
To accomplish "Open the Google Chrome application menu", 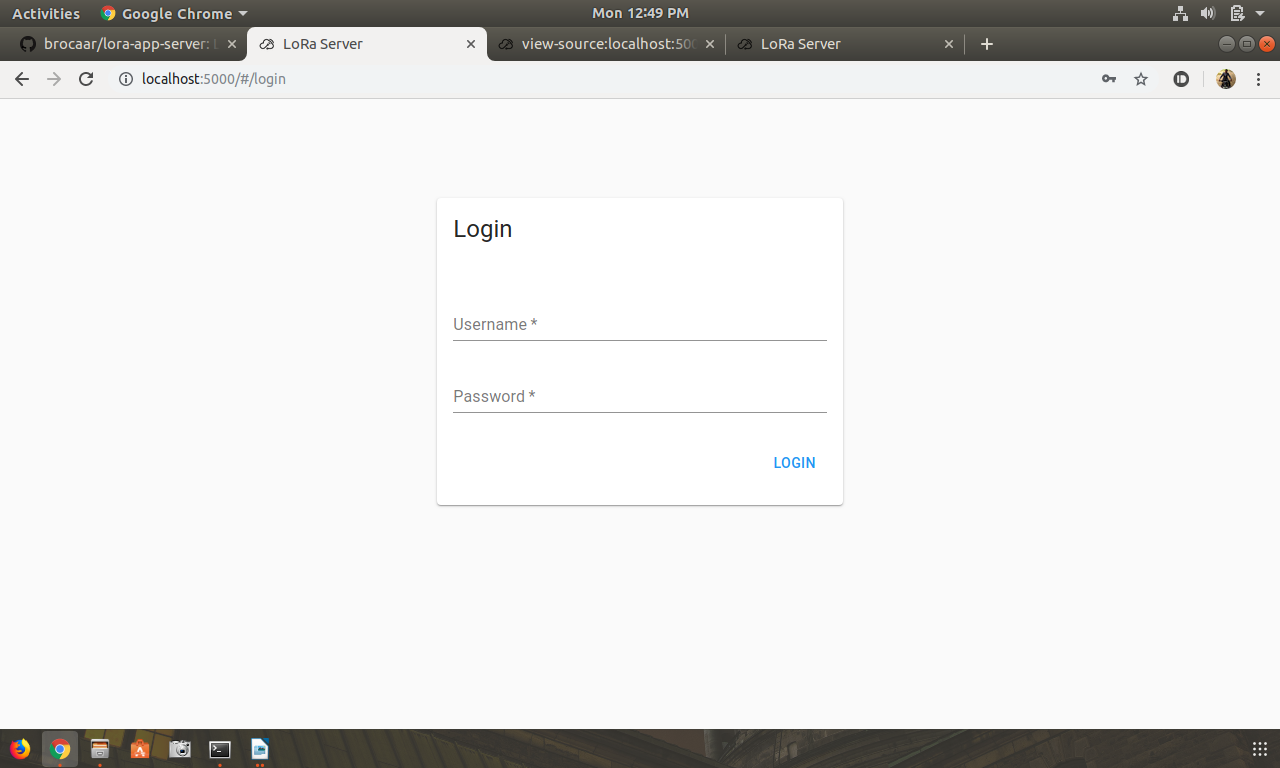I will click(x=174, y=13).
